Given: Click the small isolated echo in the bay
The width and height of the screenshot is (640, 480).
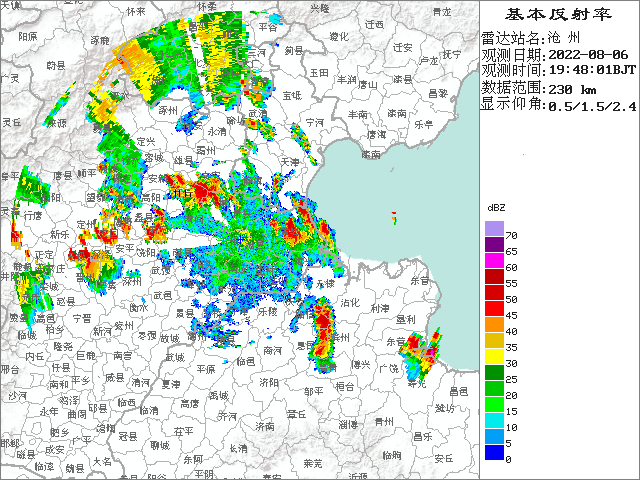Looking at the screenshot, I should pos(394,215).
